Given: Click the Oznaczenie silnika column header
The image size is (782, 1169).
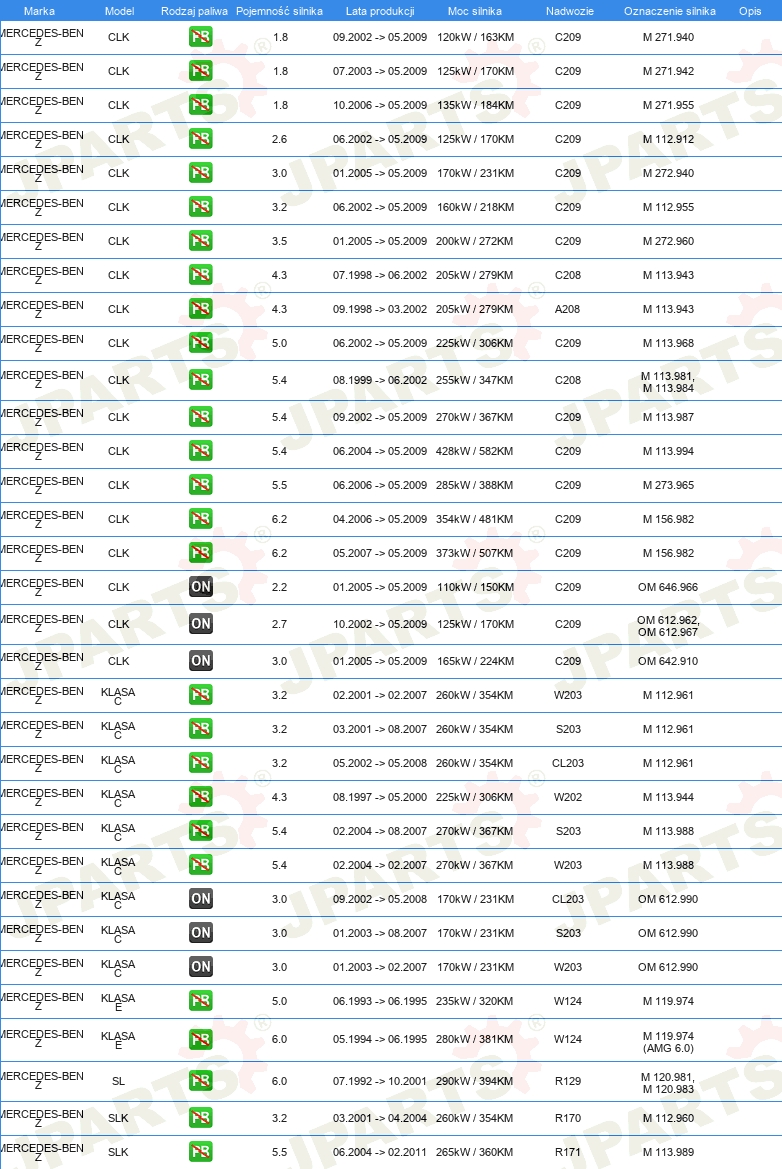Looking at the screenshot, I should pyautogui.click(x=669, y=11).
